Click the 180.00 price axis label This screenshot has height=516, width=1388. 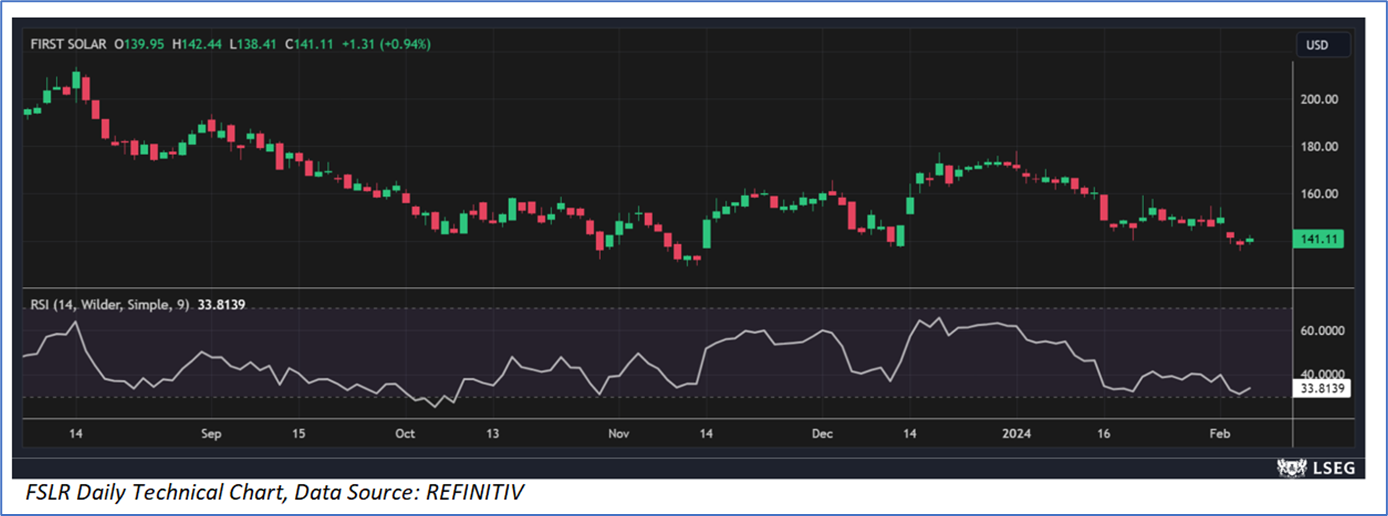1320,147
